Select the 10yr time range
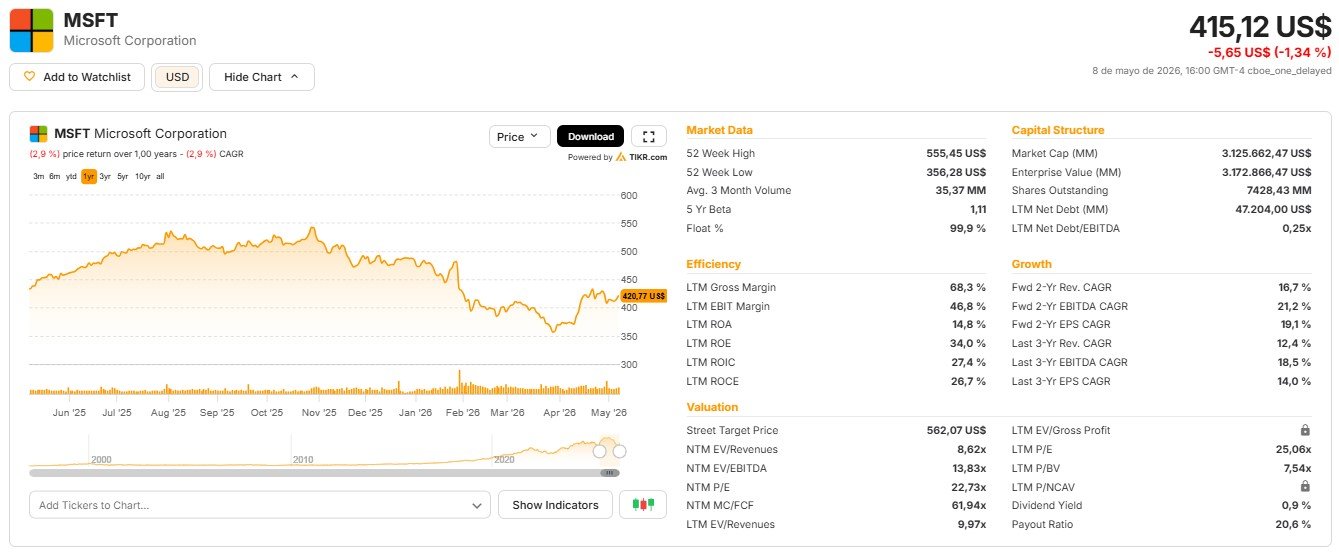 click(142, 176)
